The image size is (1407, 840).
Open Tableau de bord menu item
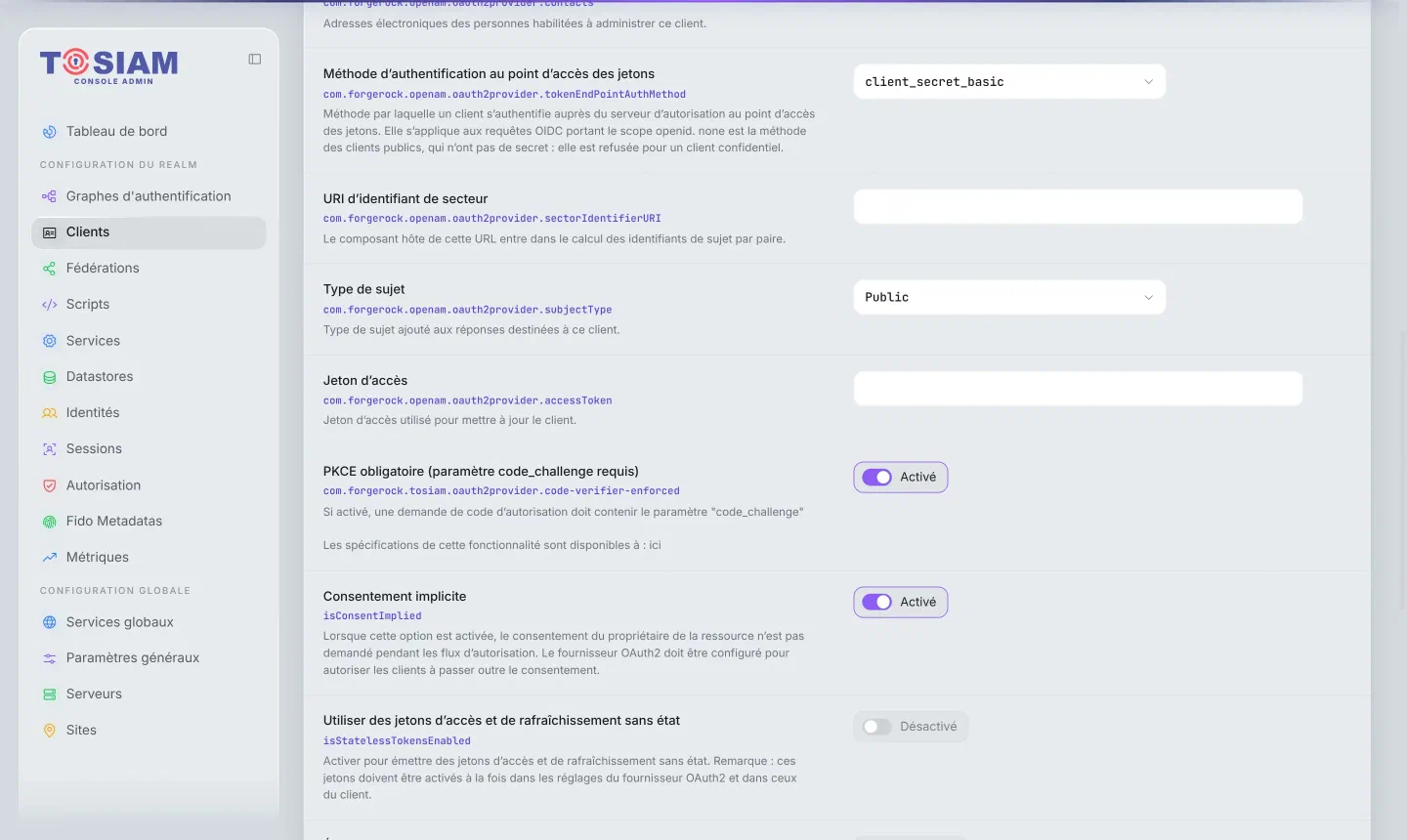coord(149,132)
